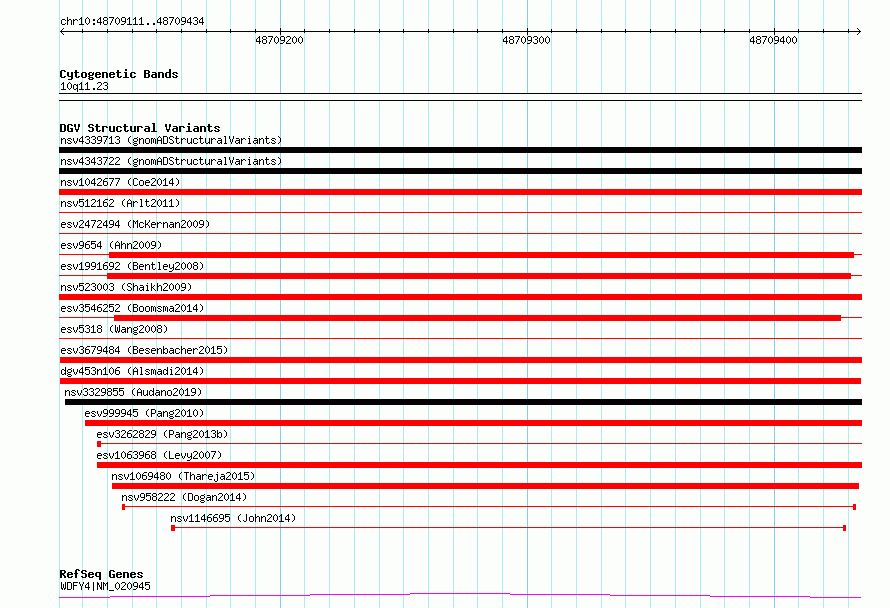890x608 pixels.
Task: Open nsv1069480 (Thareja2015) variant
Action: click(x=183, y=476)
